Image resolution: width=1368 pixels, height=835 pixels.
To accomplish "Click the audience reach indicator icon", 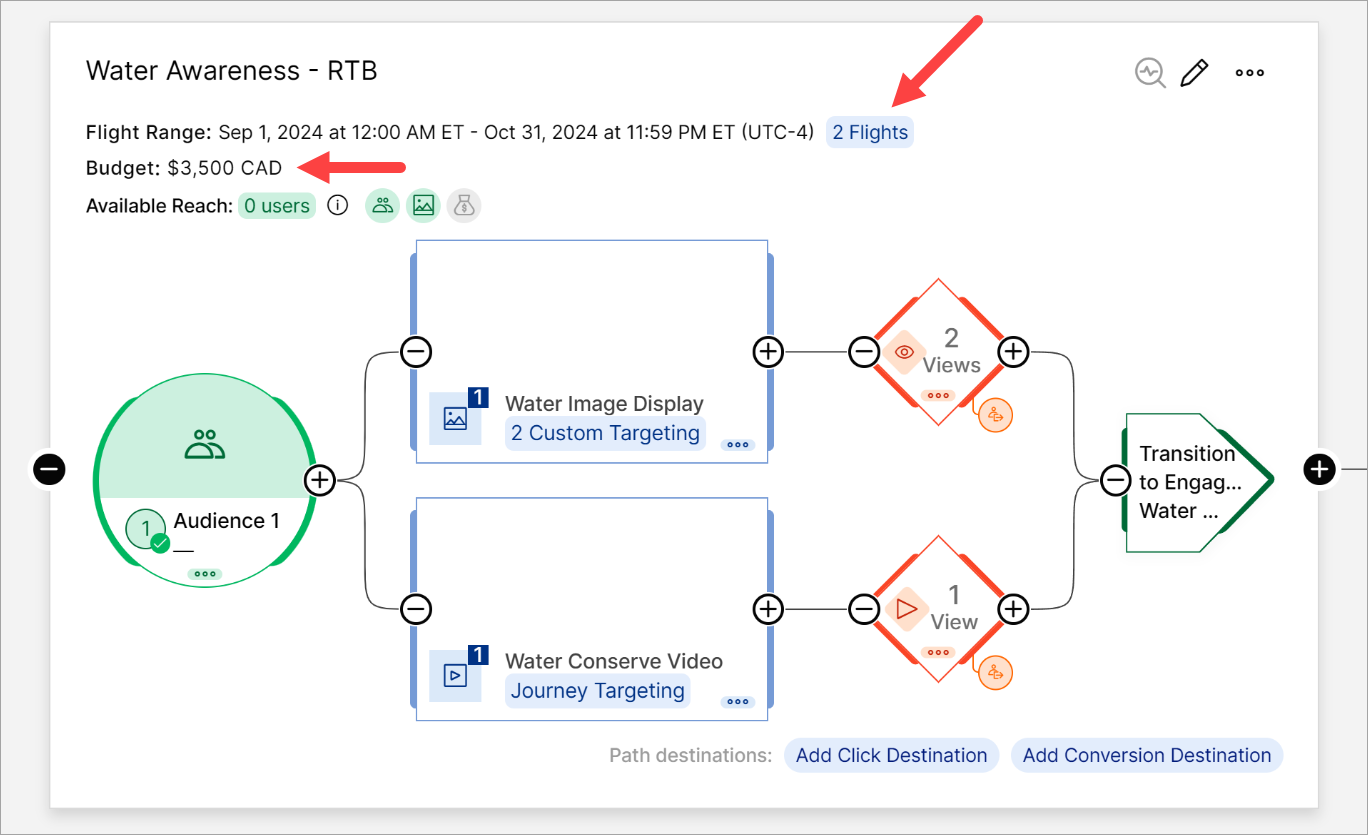I will (382, 206).
